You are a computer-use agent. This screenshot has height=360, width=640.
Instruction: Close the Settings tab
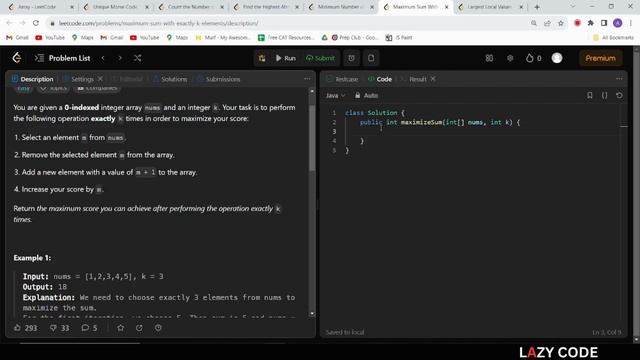[x=100, y=79]
